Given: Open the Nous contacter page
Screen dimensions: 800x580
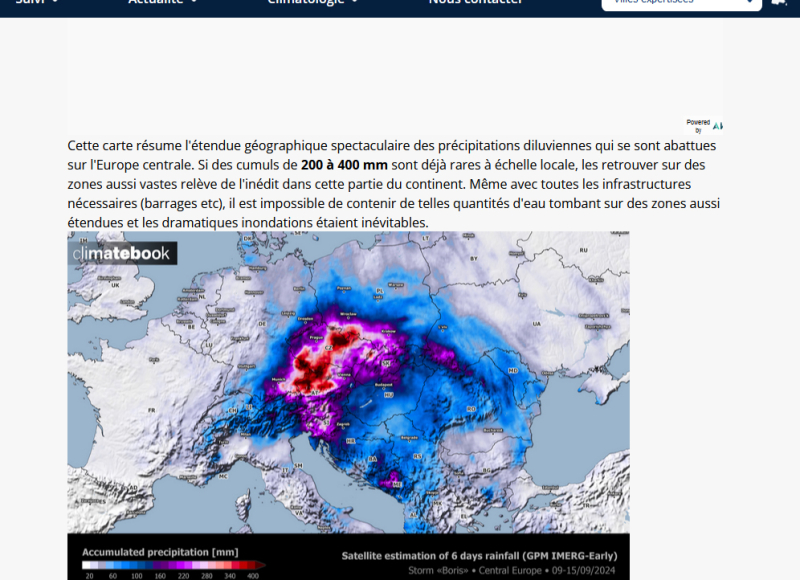Looking at the screenshot, I should click(475, 3).
